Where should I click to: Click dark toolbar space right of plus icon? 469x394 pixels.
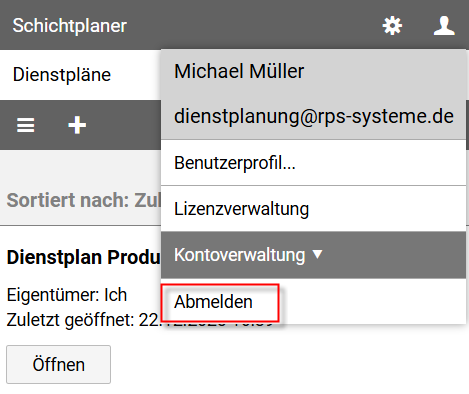[x=125, y=125]
